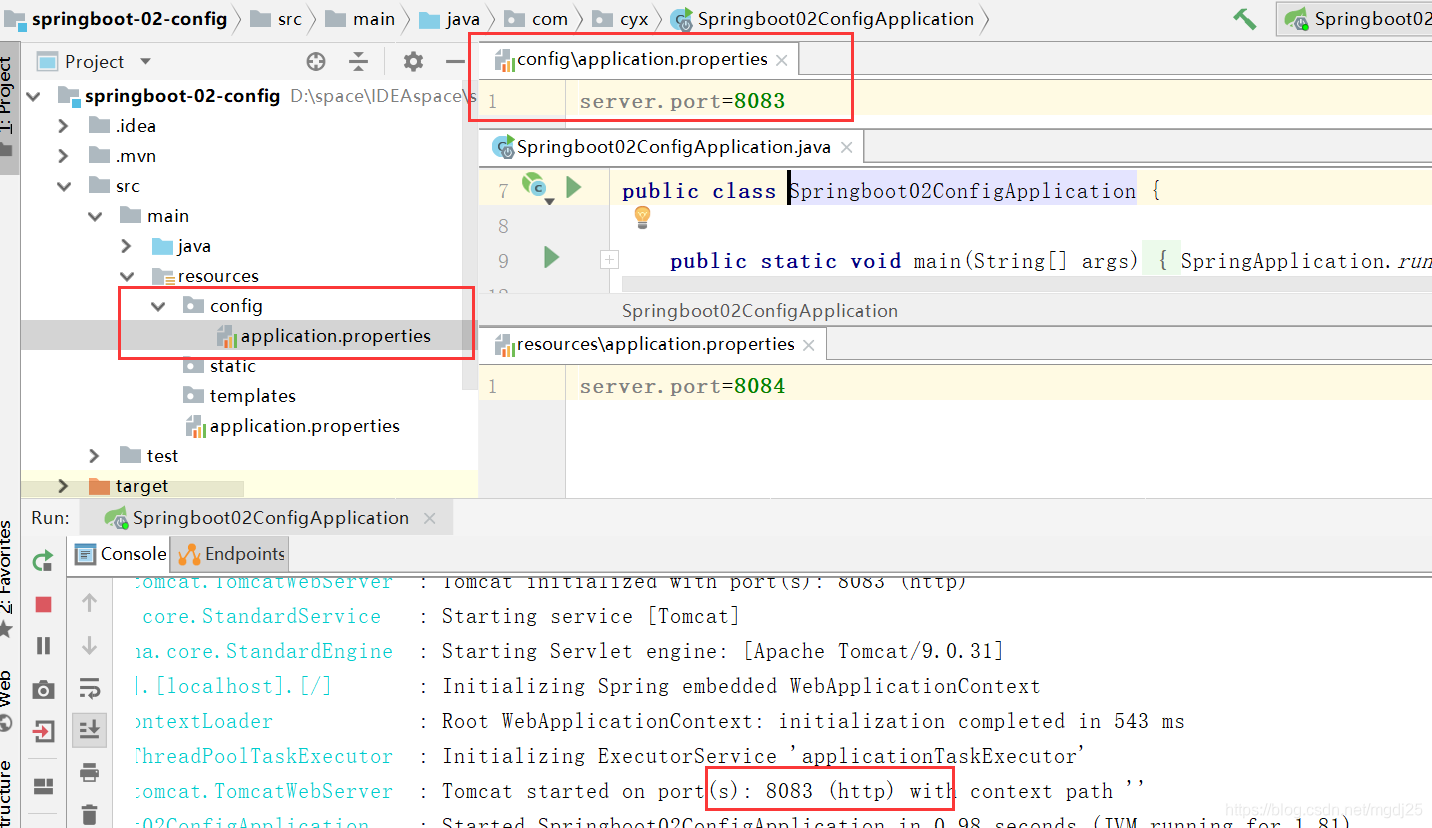
Task: Click java in breadcrumb navigation bar
Action: point(450,19)
